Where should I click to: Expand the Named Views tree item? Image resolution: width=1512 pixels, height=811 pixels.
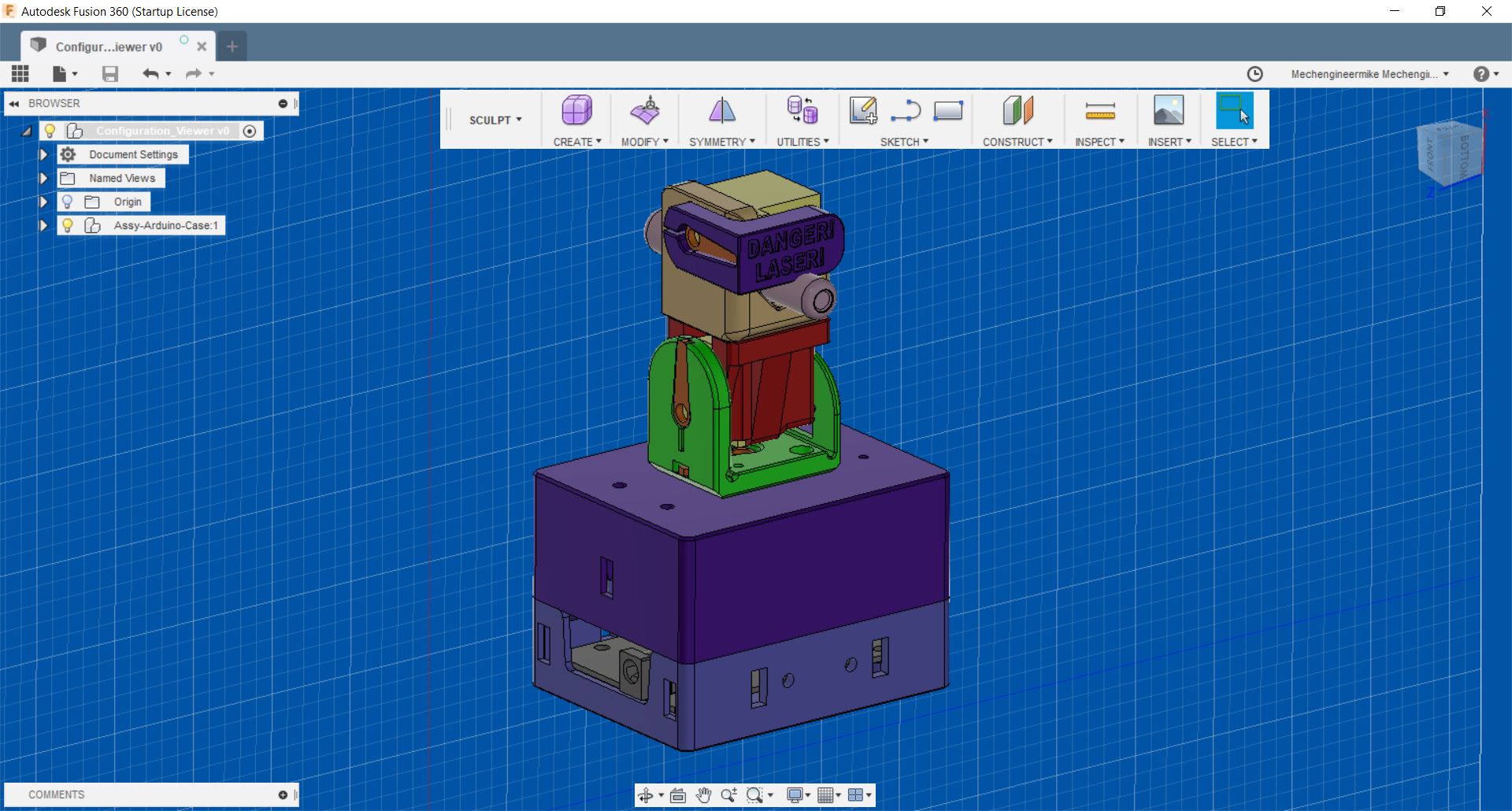coord(43,178)
